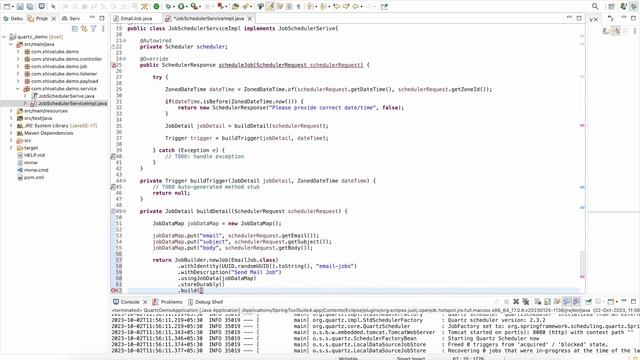Viewport: 640px width, 360px height.
Task: Select mvnw.cmd file in Project Explorer
Action: pyautogui.click(x=36, y=170)
